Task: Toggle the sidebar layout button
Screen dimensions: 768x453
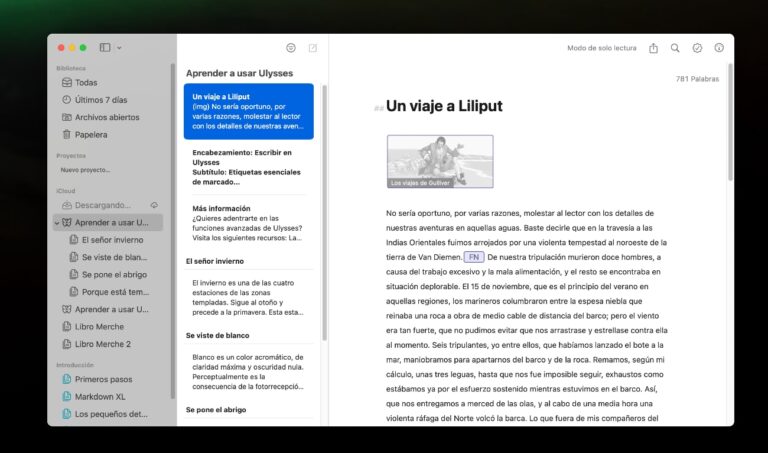Action: coord(105,48)
